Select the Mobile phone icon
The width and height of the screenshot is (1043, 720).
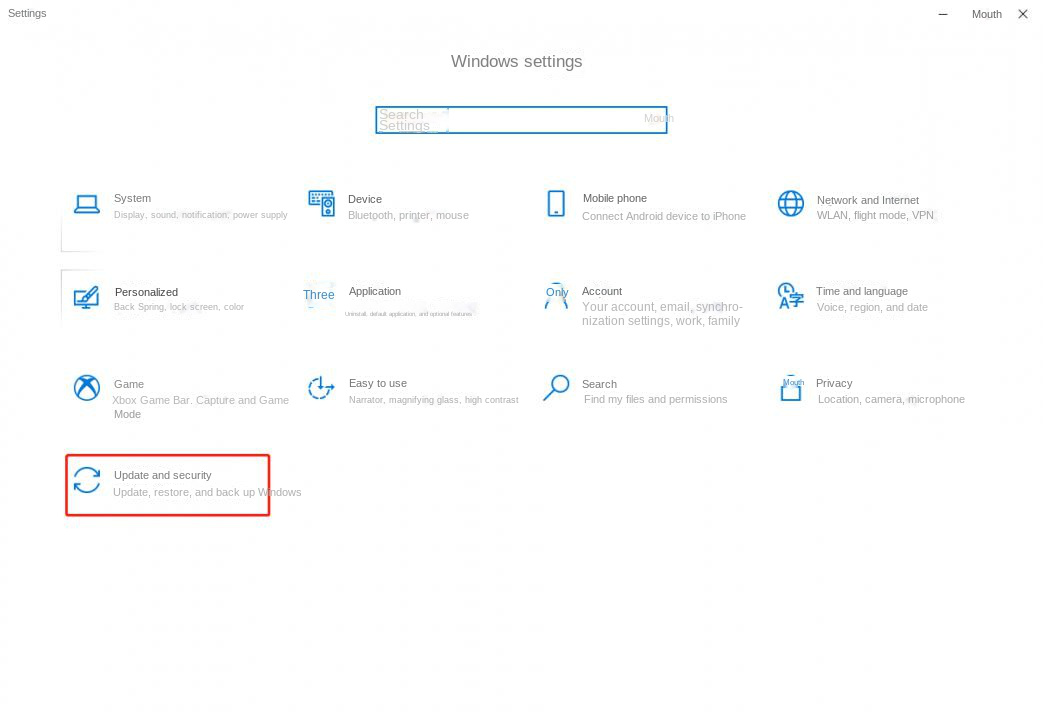(x=556, y=203)
